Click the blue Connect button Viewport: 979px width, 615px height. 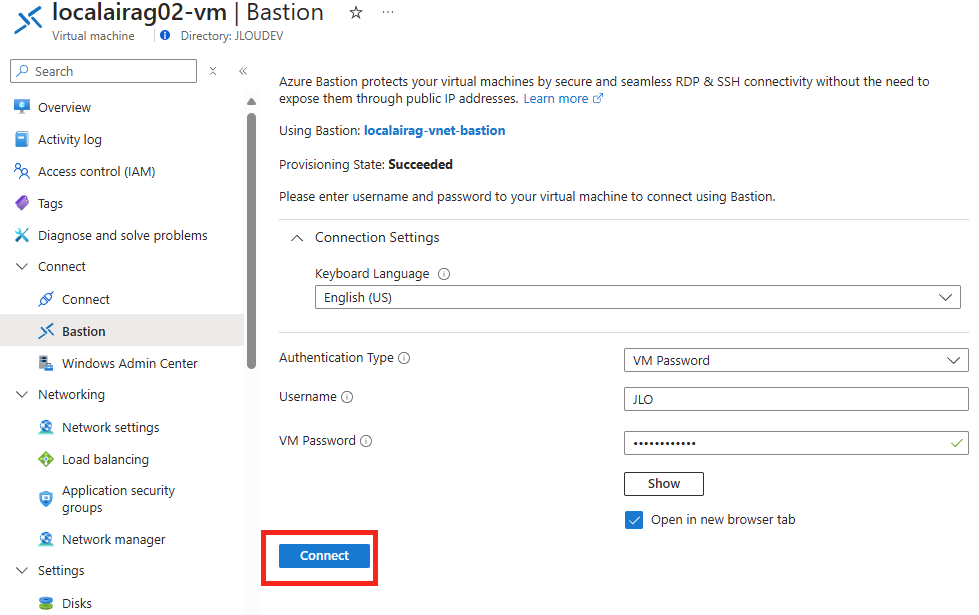click(324, 556)
